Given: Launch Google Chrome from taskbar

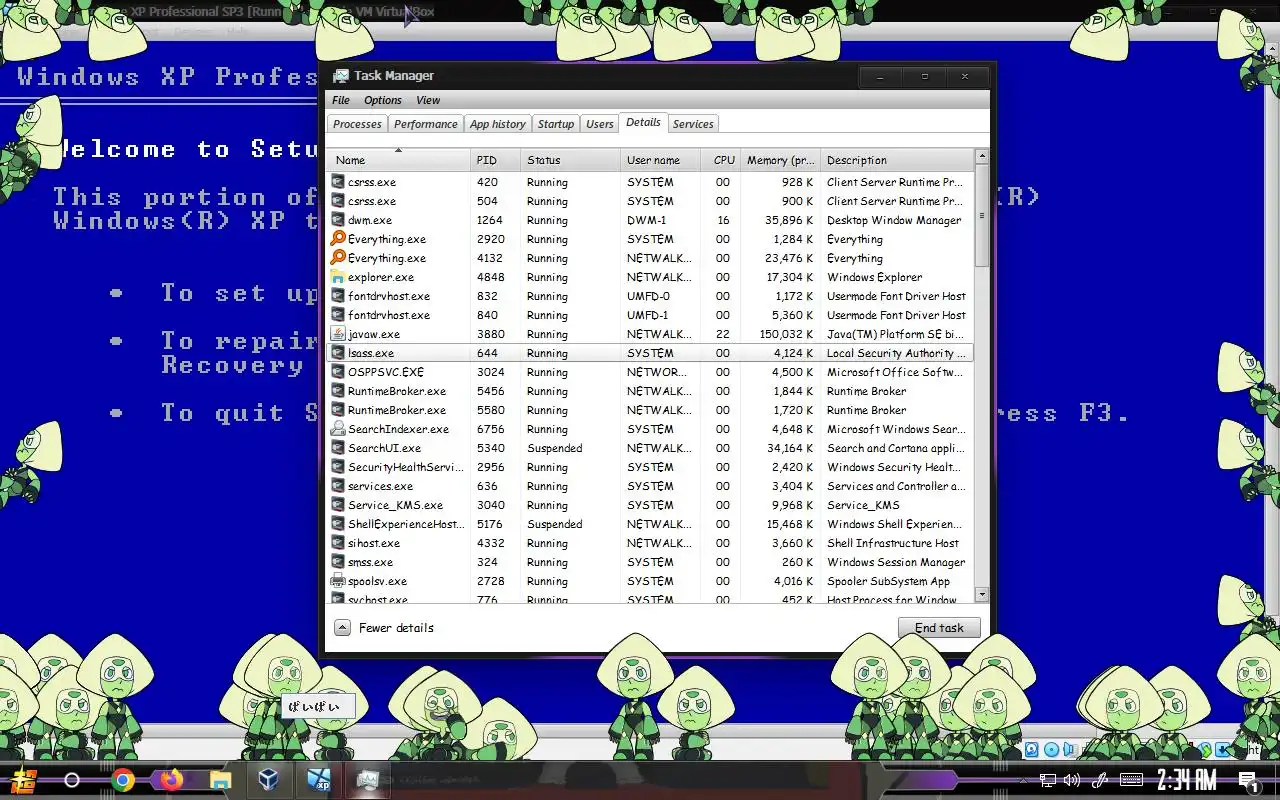Looking at the screenshot, I should pos(123,780).
